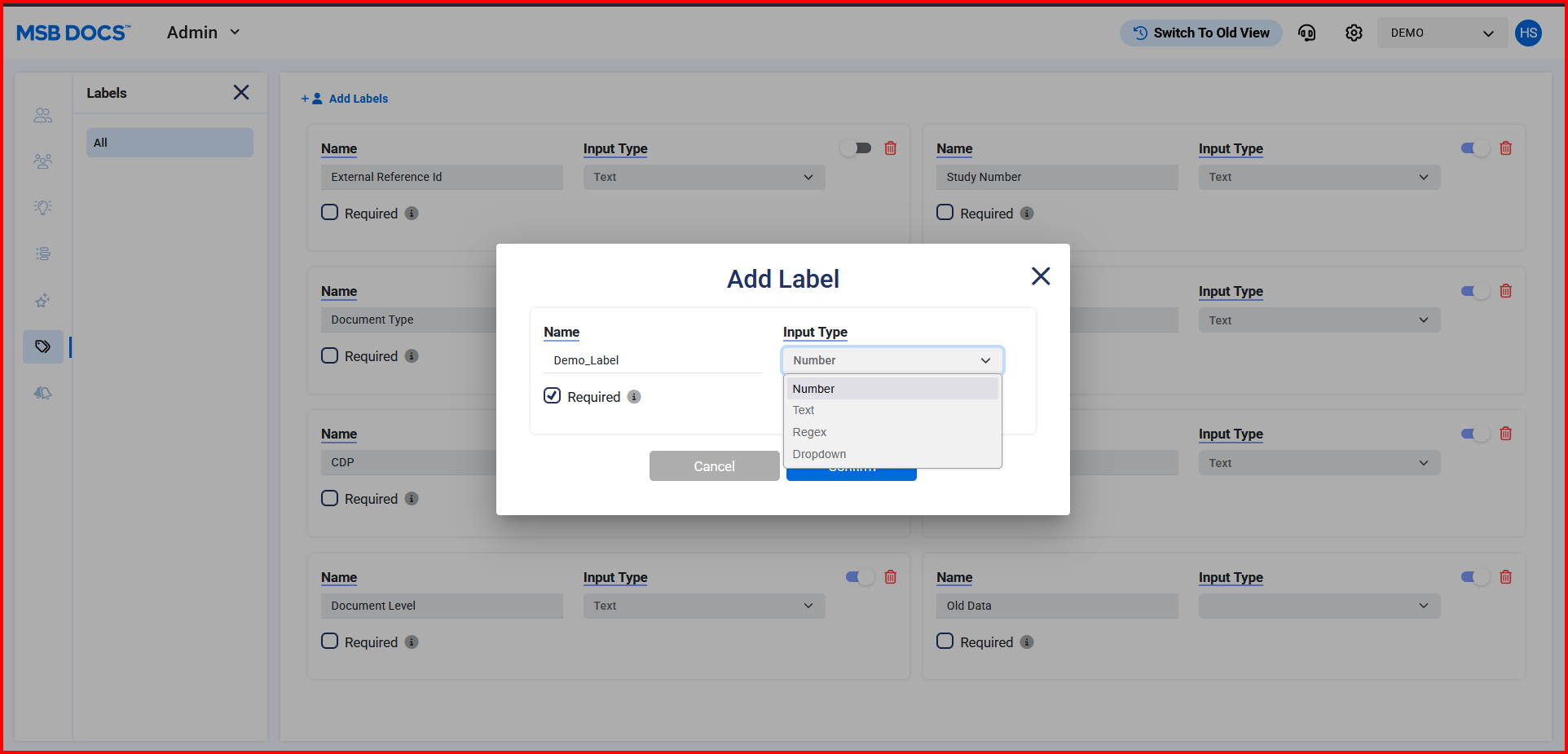
Task: Toggle the External Reference Id switch
Action: [857, 148]
